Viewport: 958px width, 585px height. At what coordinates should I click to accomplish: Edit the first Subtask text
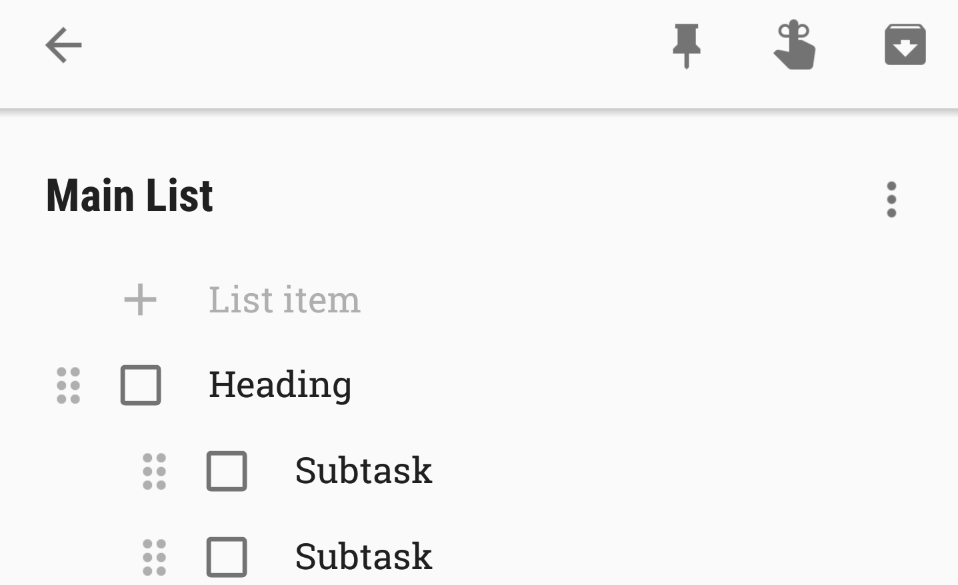click(364, 471)
